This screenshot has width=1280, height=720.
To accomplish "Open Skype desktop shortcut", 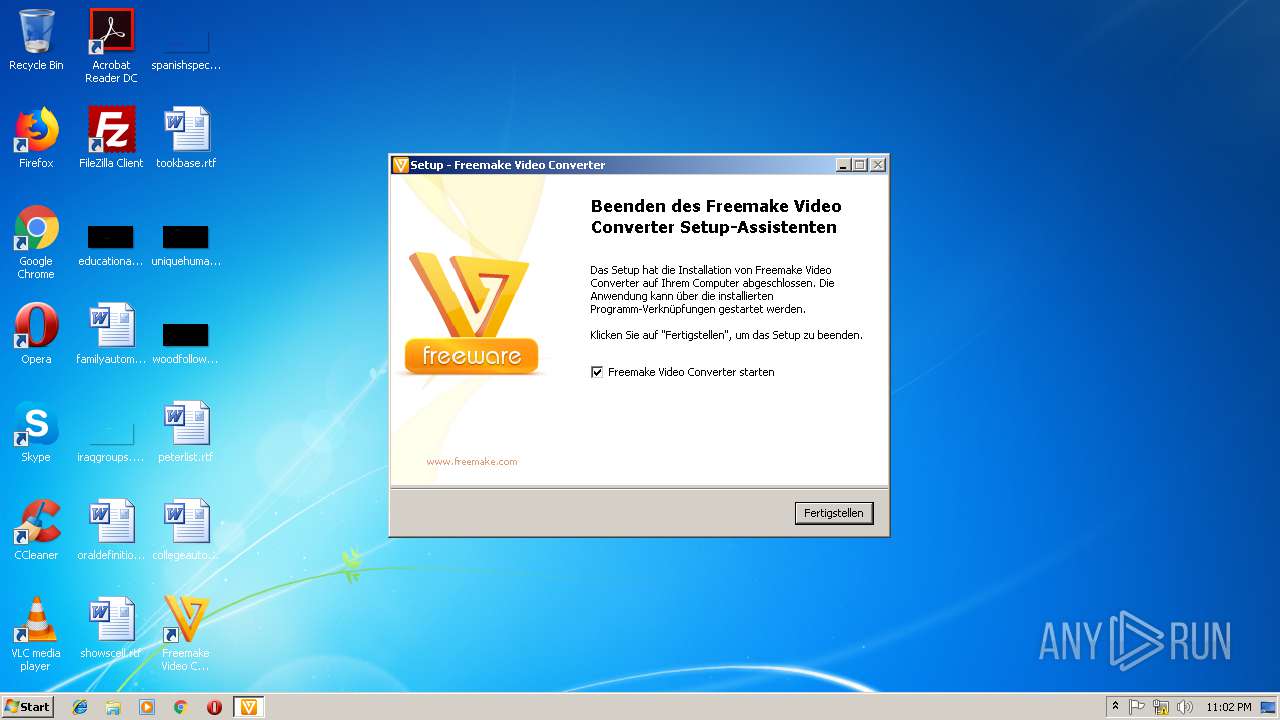I will point(36,432).
